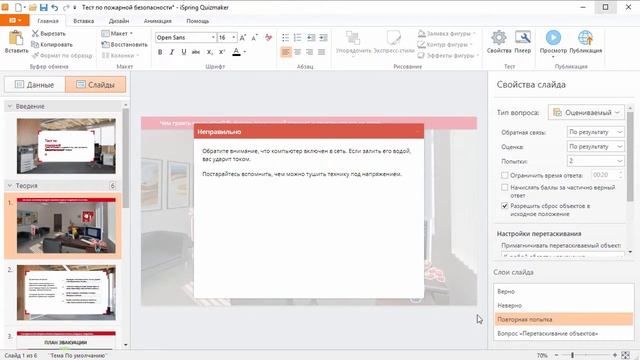Increase font size with the larger A icon
Screen dimensions: 640x360
click(x=243, y=38)
